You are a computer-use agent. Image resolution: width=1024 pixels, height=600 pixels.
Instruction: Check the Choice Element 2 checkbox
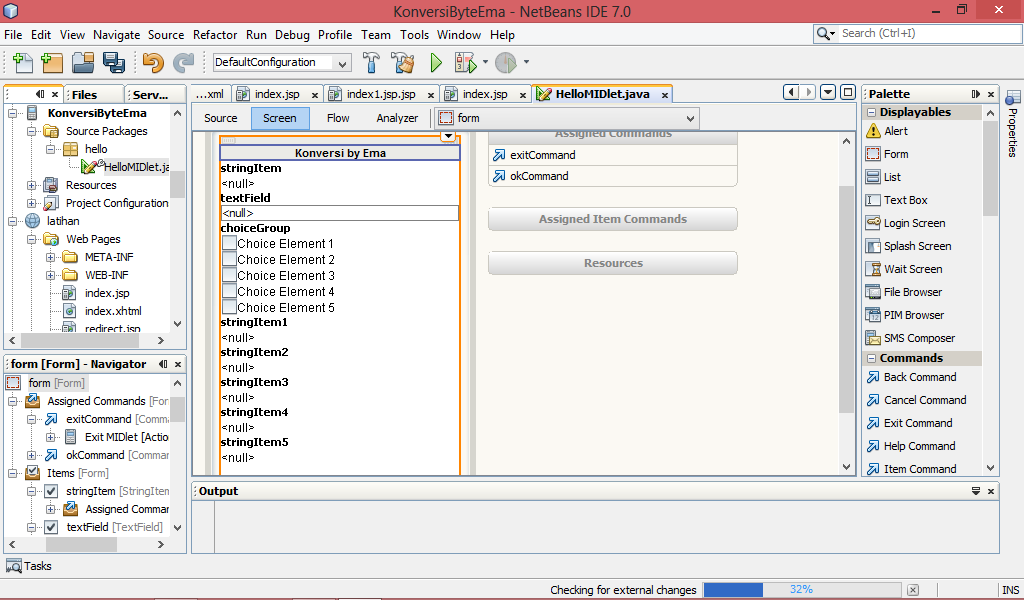(229, 259)
